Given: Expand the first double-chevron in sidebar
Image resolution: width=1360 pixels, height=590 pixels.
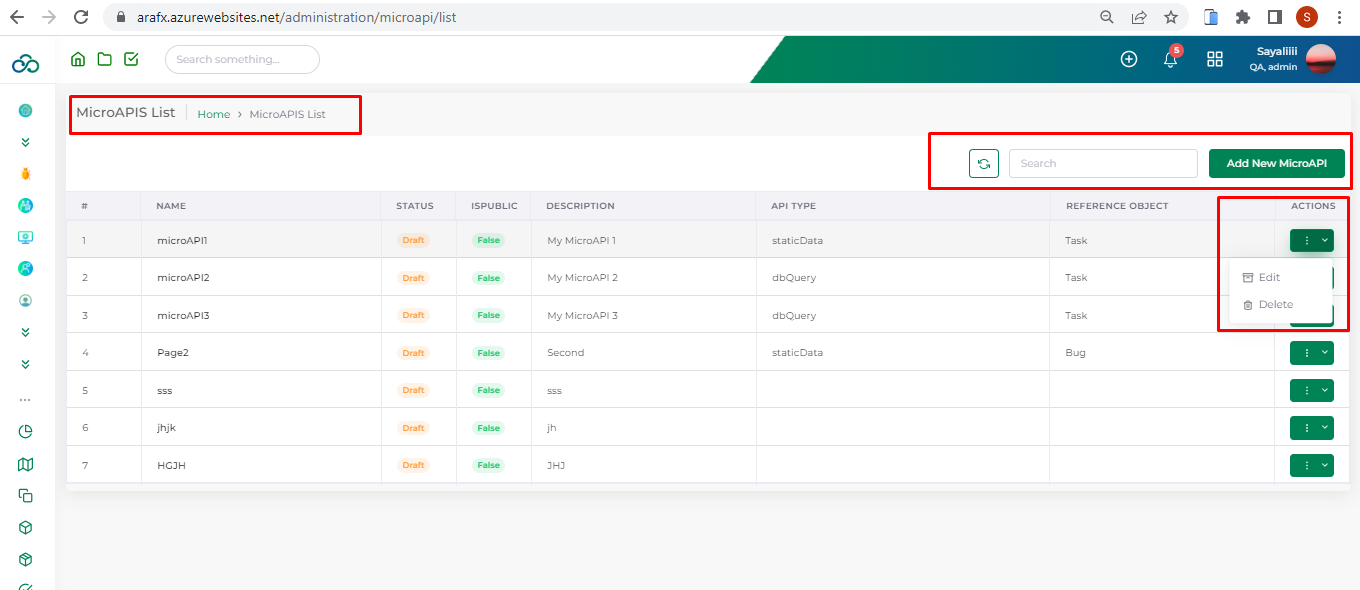Looking at the screenshot, I should pyautogui.click(x=26, y=143).
